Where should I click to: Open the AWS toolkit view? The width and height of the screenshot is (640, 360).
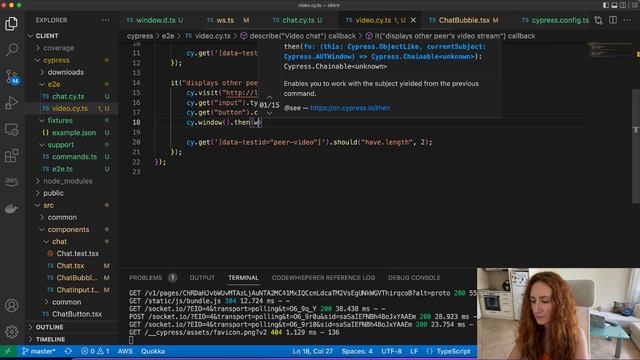(11, 181)
